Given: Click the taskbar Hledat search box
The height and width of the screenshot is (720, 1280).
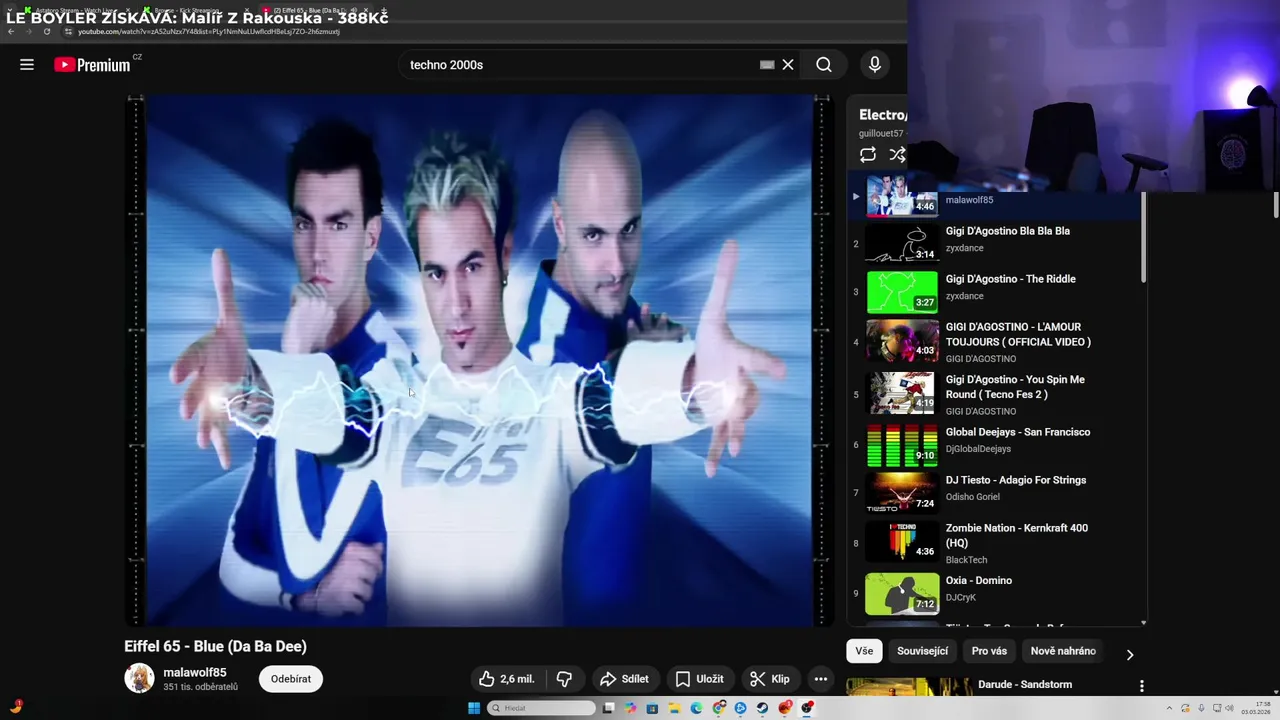Looking at the screenshot, I should point(541,708).
